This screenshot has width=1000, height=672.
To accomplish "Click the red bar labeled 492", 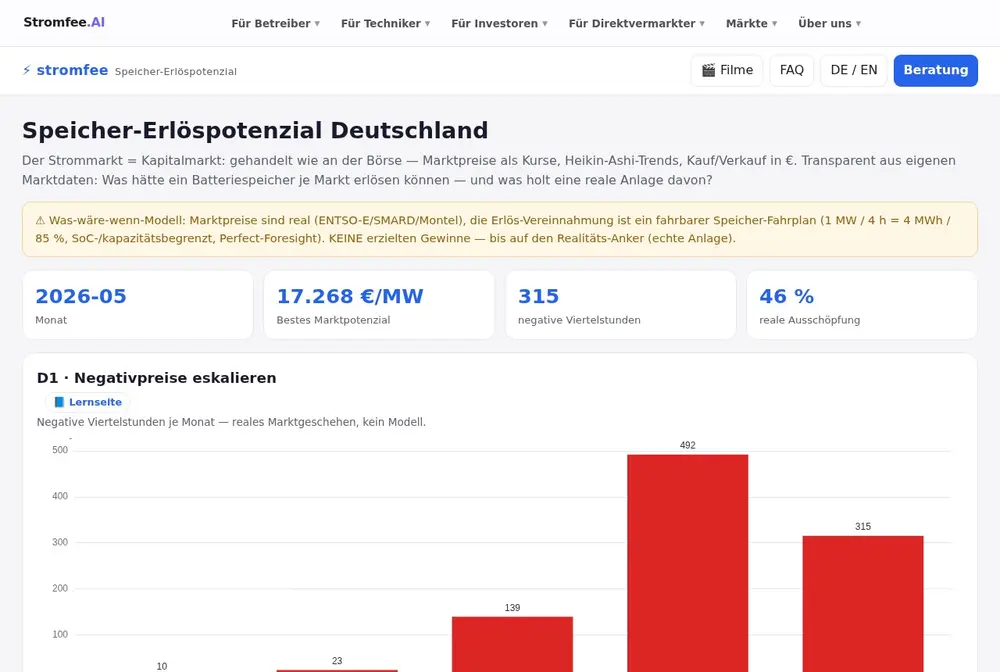I will [x=688, y=563].
